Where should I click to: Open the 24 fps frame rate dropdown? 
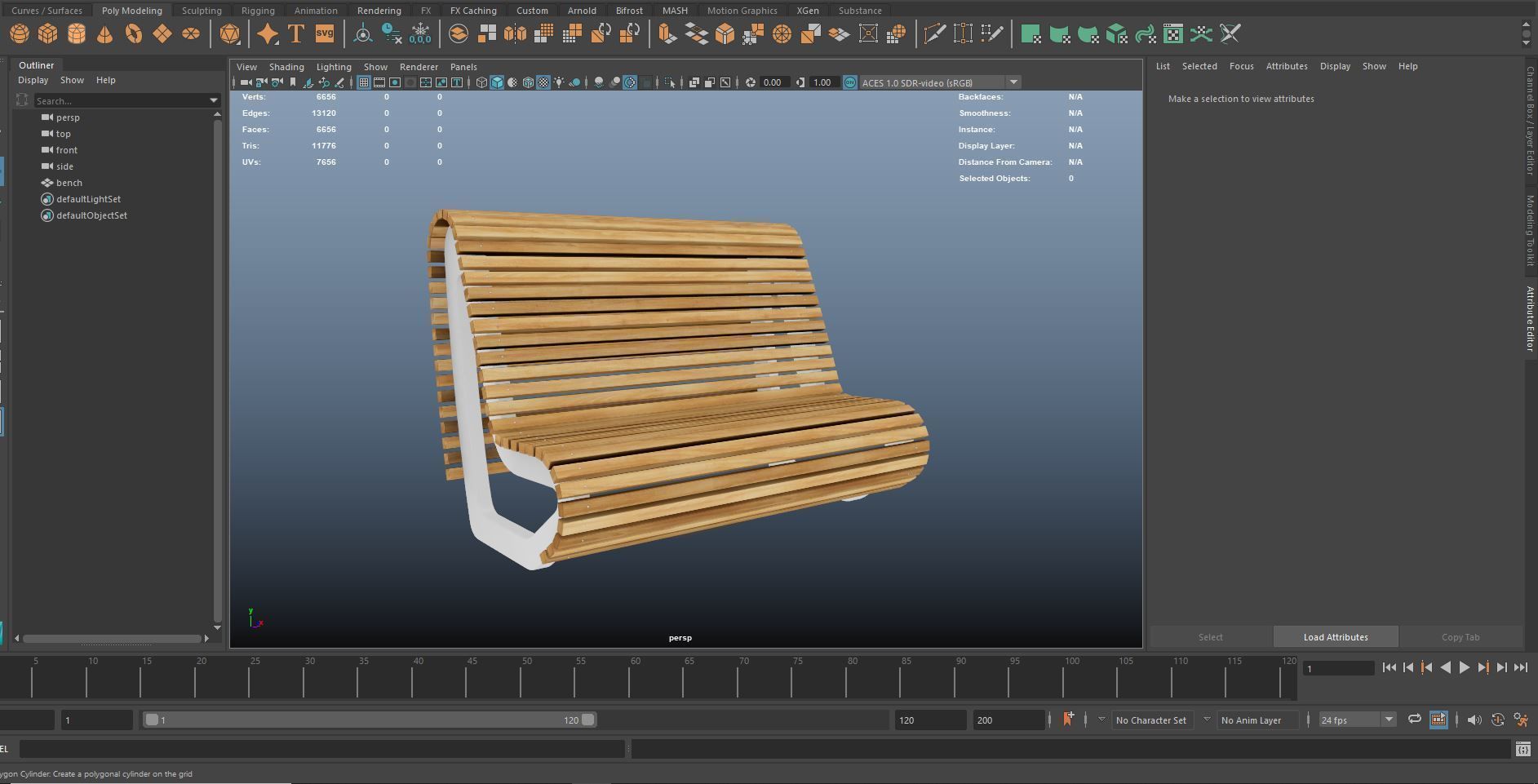pos(1357,720)
